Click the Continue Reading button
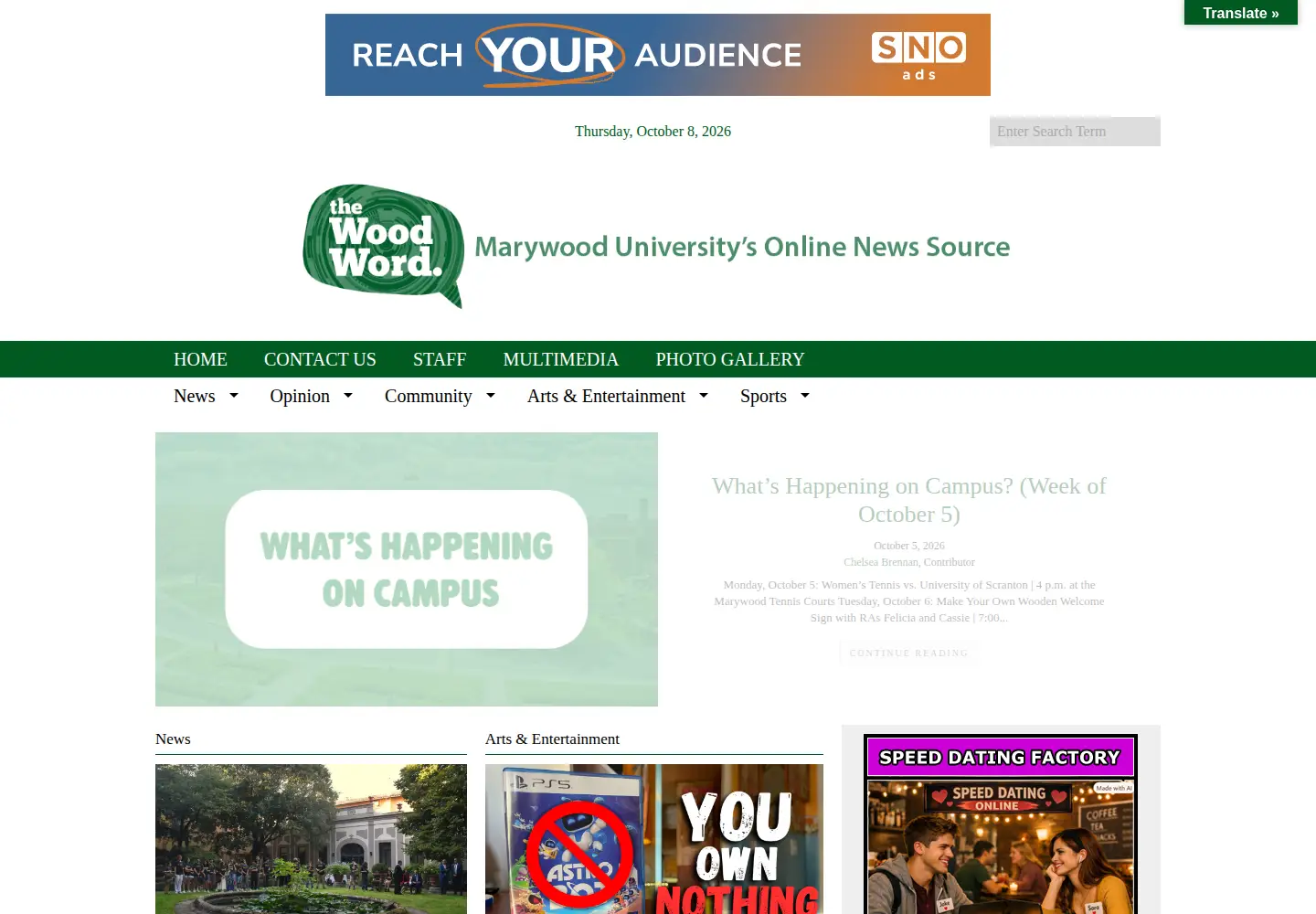Viewport: 1316px width, 914px height. tap(909, 653)
